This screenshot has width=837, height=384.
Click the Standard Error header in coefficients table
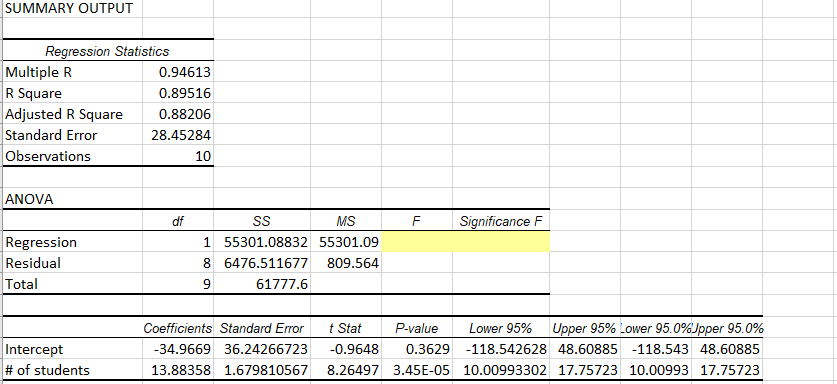(x=262, y=328)
